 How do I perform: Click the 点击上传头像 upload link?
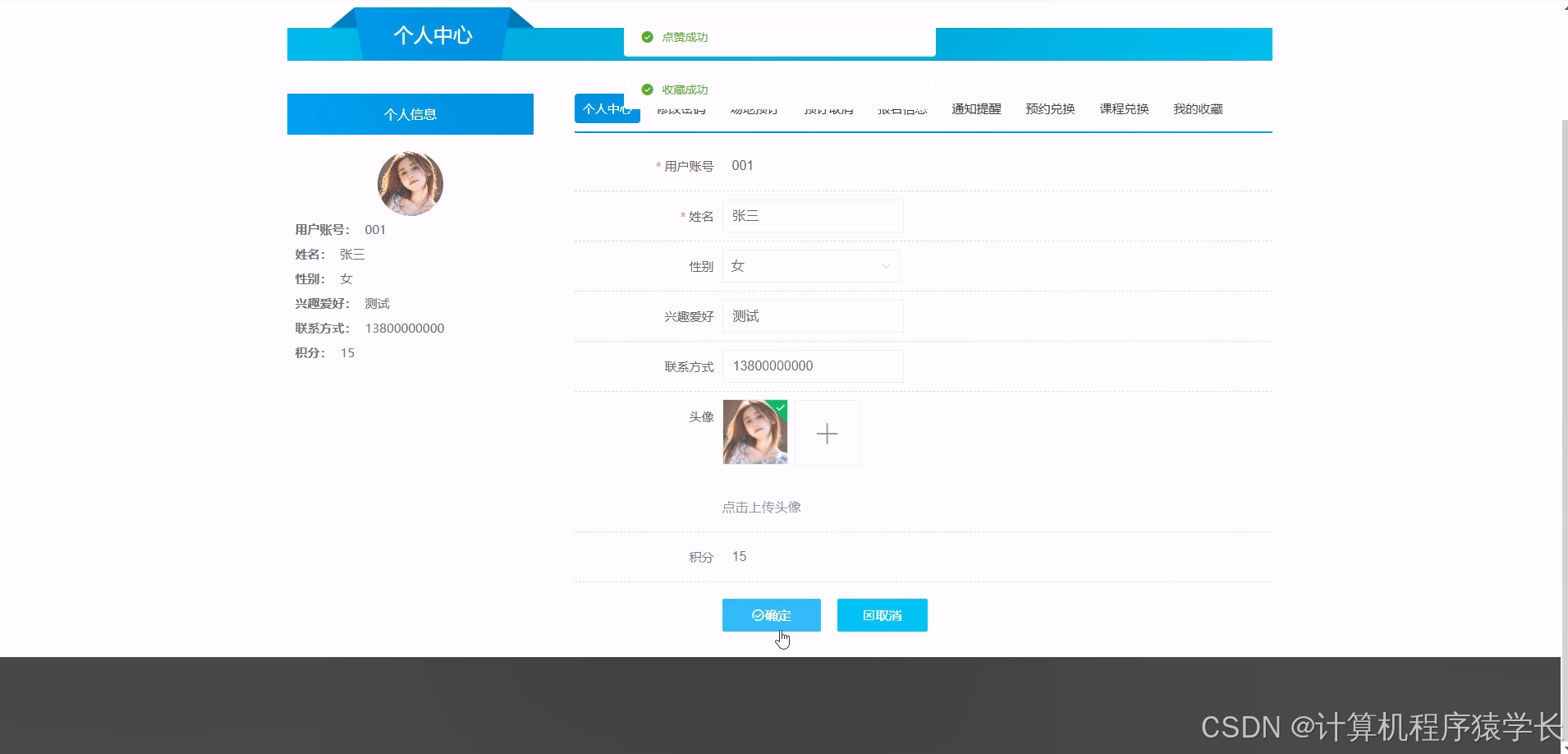point(761,507)
